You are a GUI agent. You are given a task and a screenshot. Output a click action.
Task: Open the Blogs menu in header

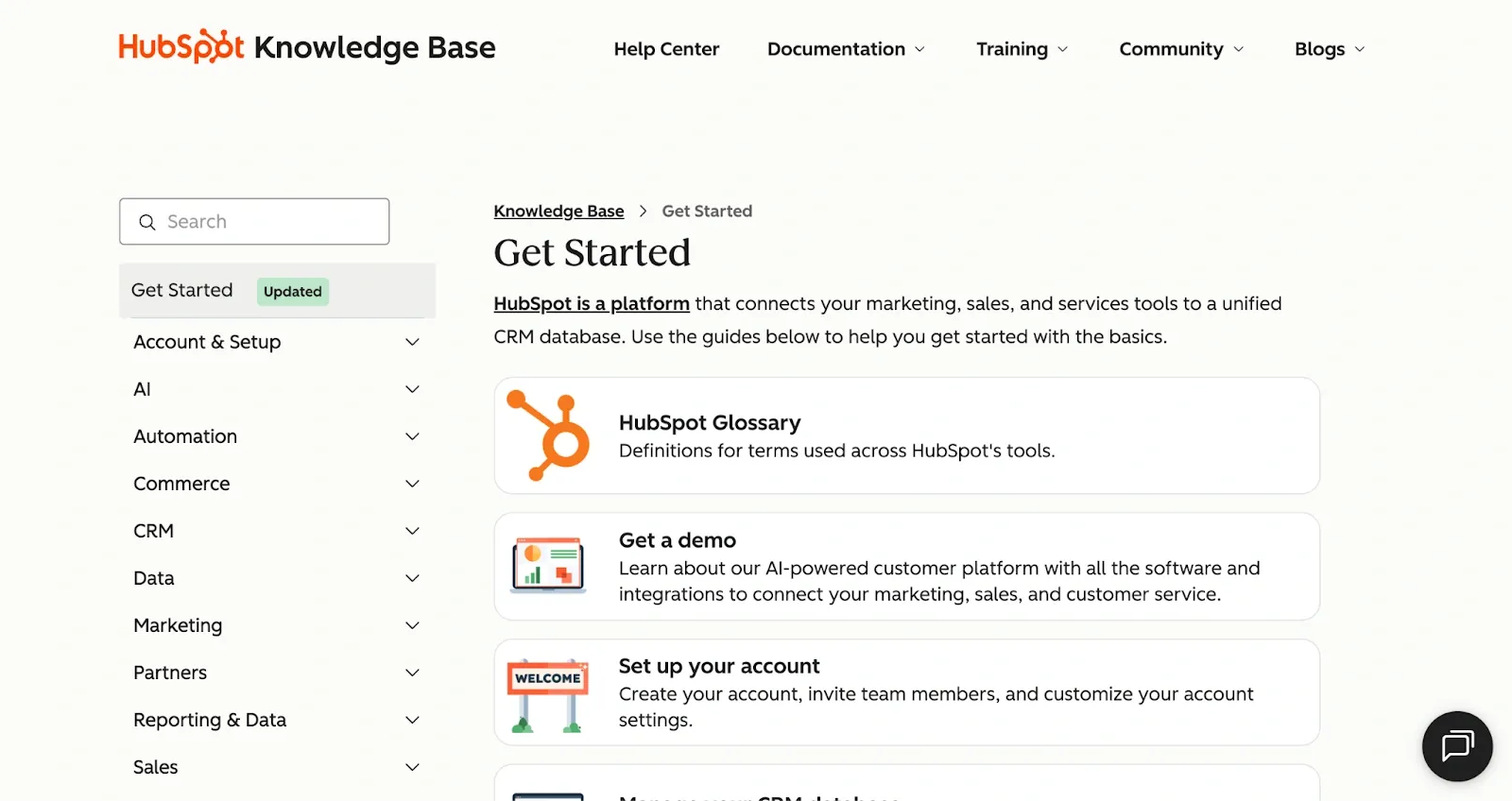pyautogui.click(x=1329, y=49)
